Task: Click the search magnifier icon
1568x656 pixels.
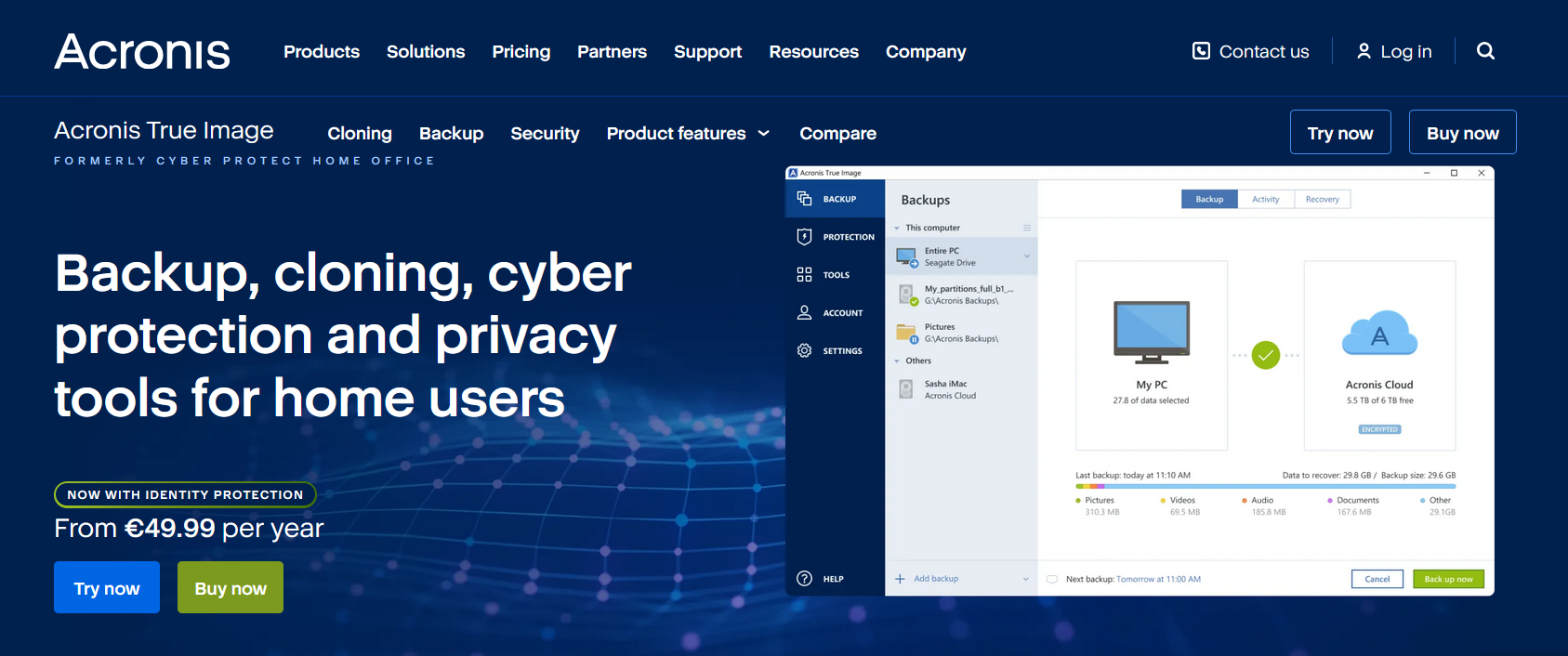Action: point(1485,51)
